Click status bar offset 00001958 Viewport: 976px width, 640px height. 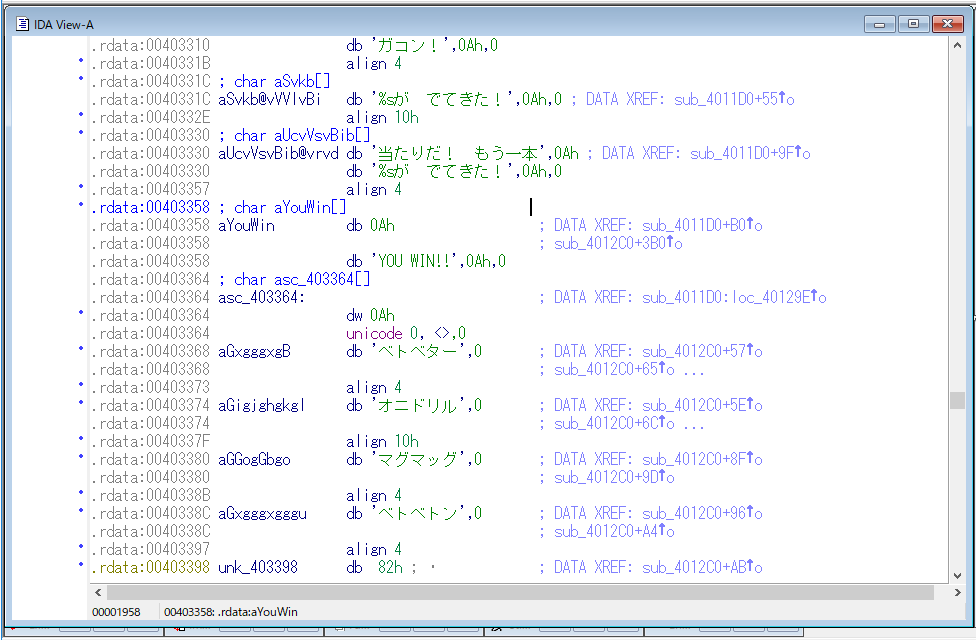tap(116, 612)
